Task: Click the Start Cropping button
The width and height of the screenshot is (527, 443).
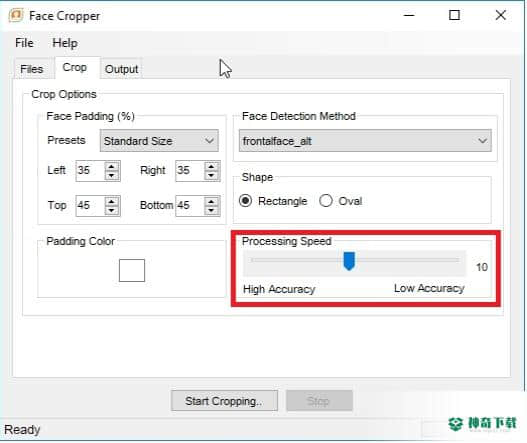Action: tap(224, 401)
